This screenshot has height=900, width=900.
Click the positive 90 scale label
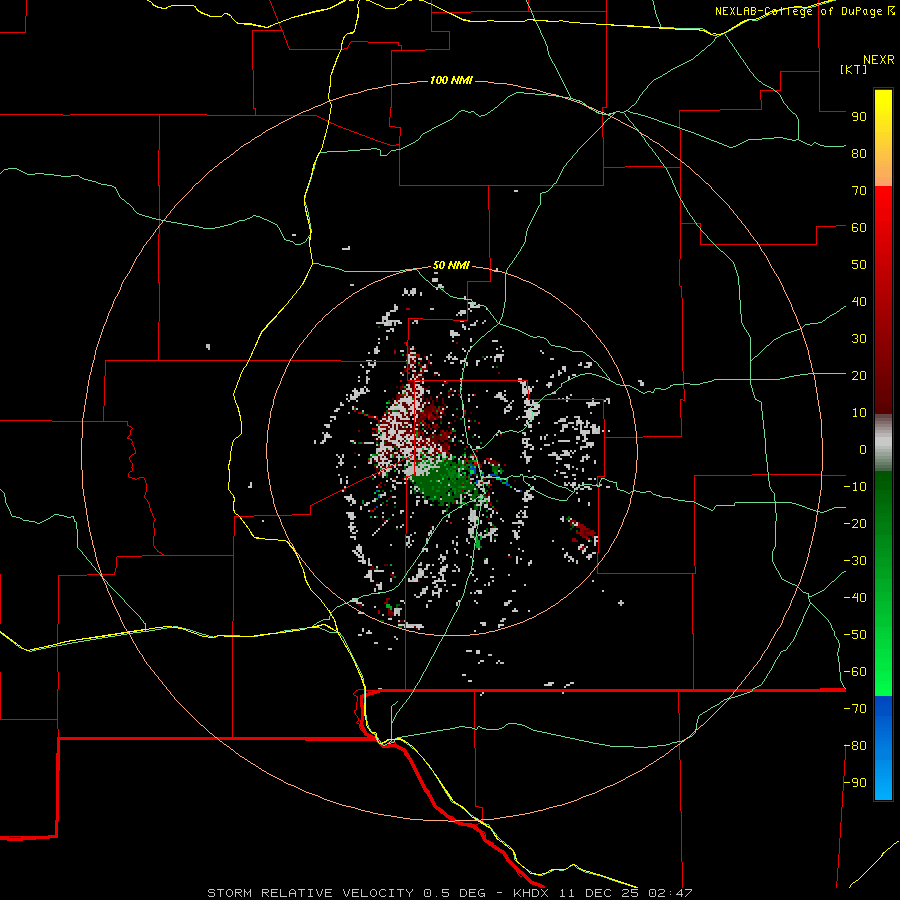859,117
